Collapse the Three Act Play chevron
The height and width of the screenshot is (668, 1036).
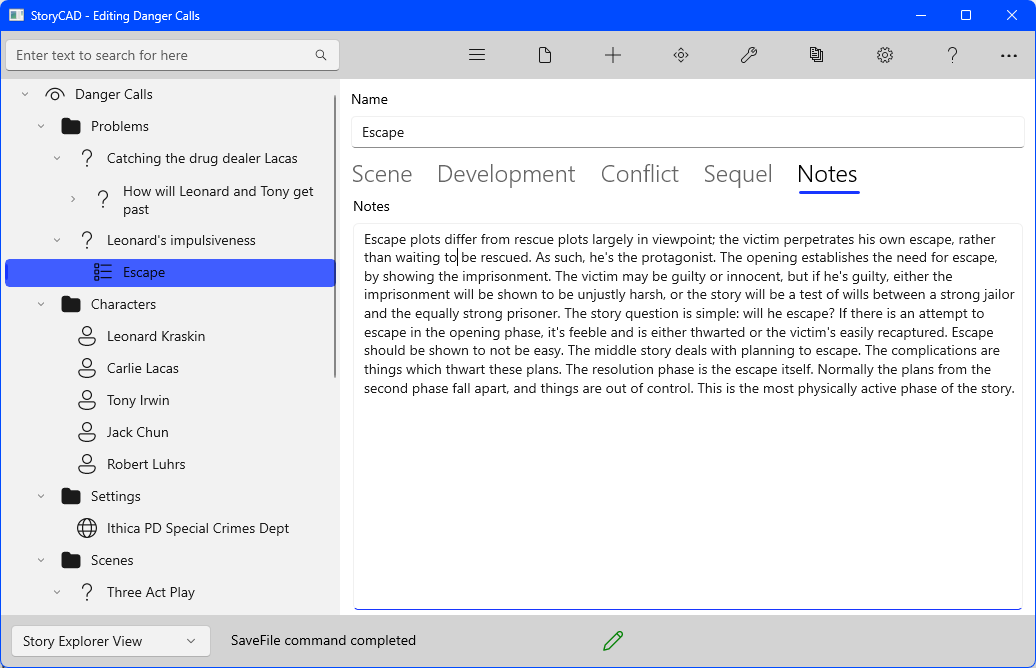[x=57, y=592]
